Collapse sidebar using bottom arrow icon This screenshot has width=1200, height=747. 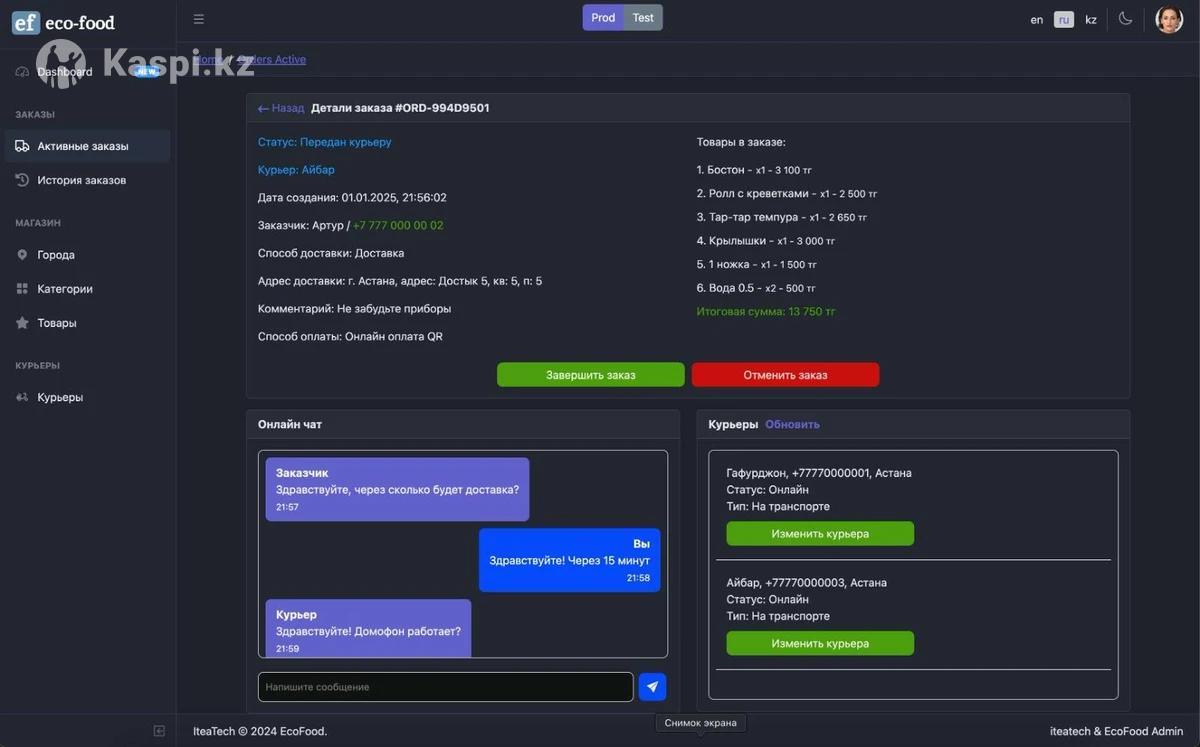coord(159,731)
